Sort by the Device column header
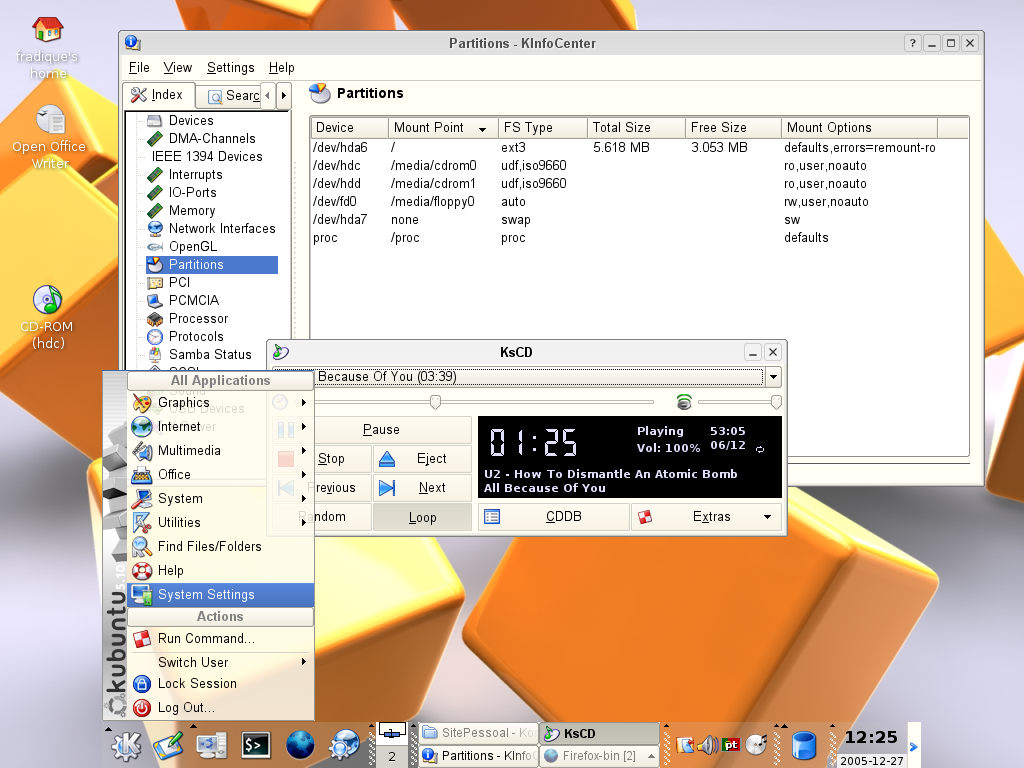The height and width of the screenshot is (768, 1024). pos(349,128)
